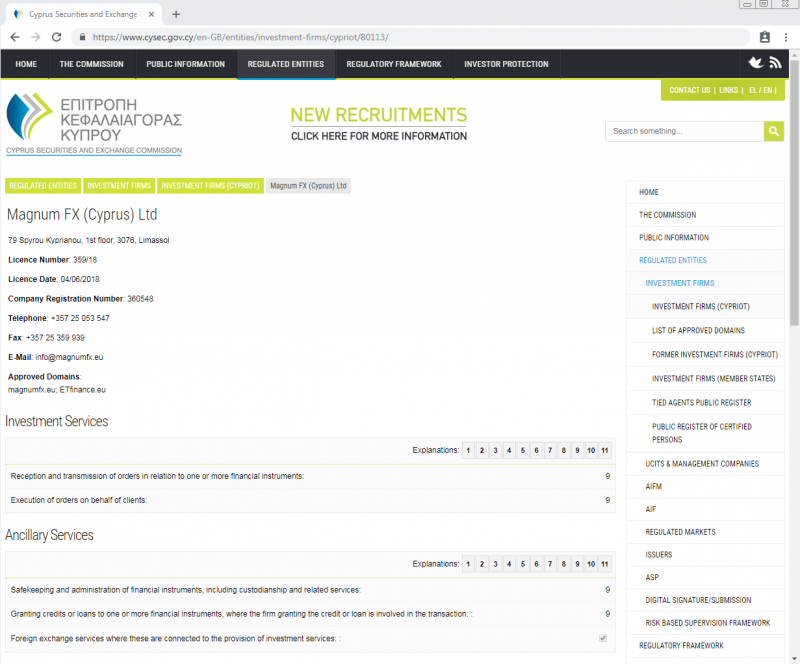Image resolution: width=800 pixels, height=664 pixels.
Task: Open INVESTMENT FIRMS (CYPRIOT) sidebar item
Action: point(705,307)
